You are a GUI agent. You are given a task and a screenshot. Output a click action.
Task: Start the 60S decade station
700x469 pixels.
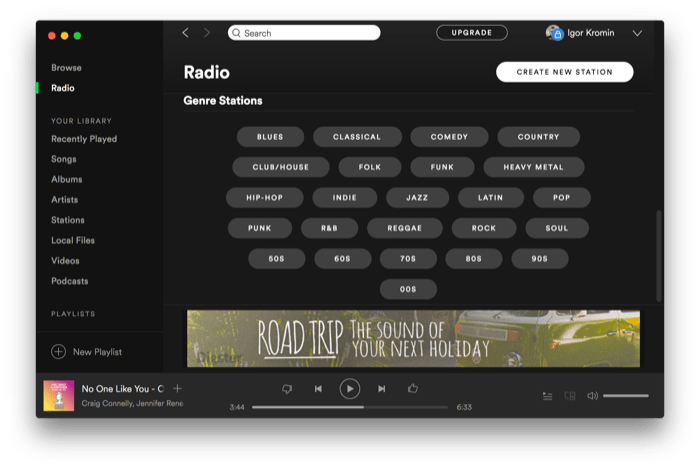click(x=342, y=258)
